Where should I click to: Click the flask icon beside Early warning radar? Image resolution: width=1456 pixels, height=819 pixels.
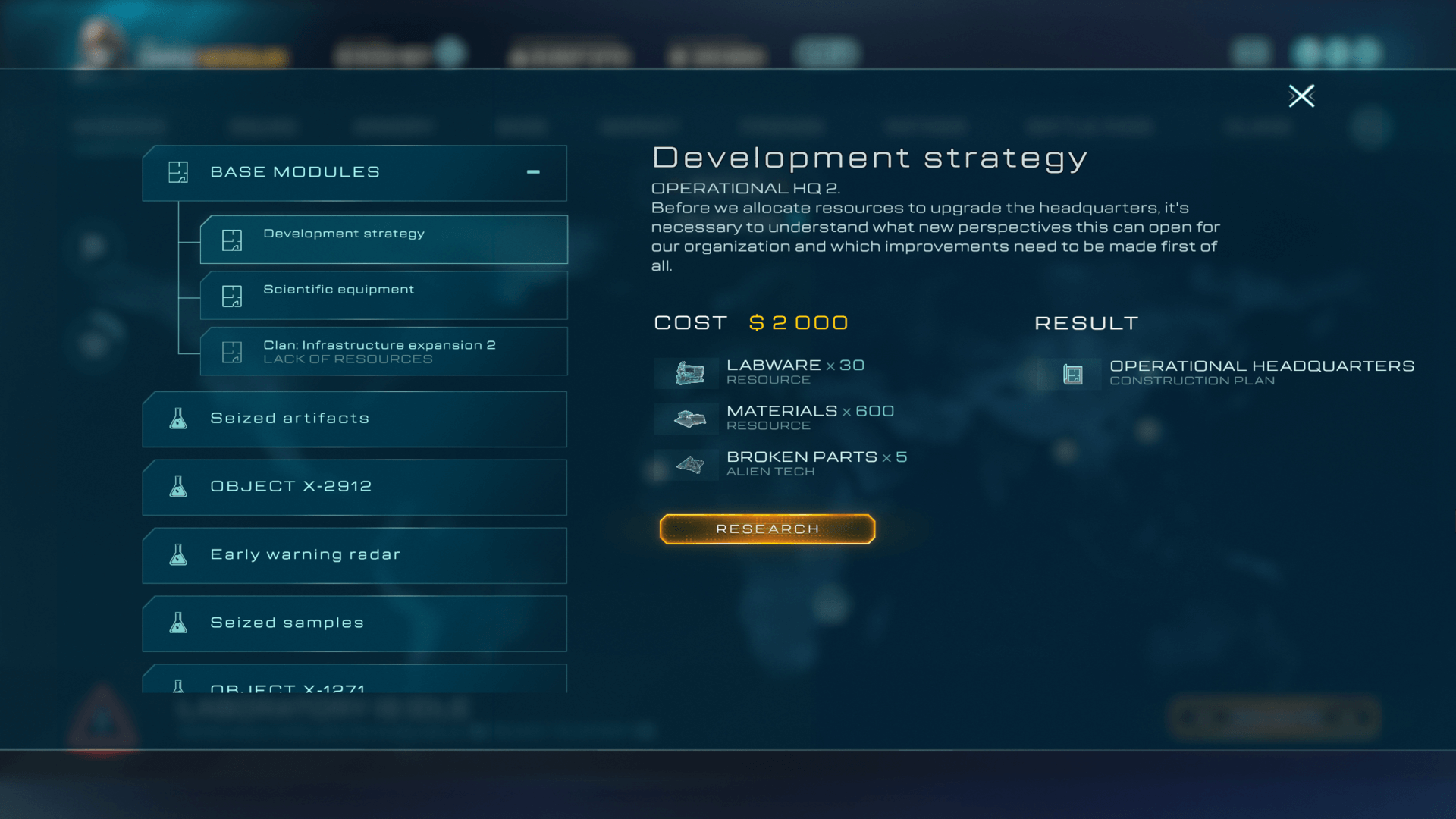pos(178,555)
